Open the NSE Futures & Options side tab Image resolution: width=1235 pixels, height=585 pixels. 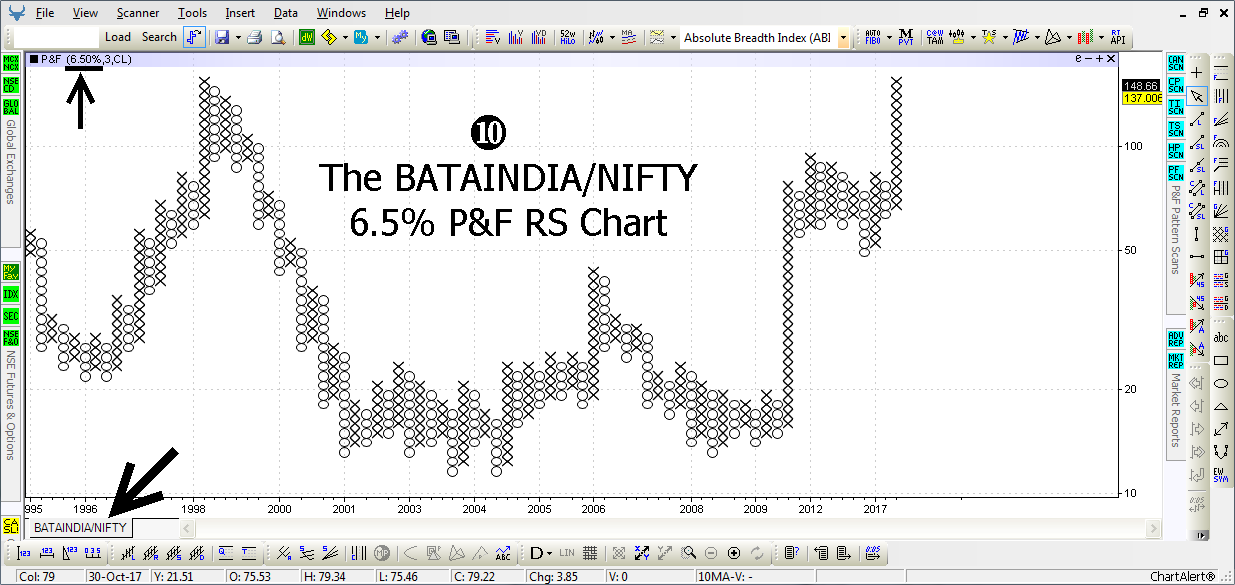pyautogui.click(x=11, y=405)
